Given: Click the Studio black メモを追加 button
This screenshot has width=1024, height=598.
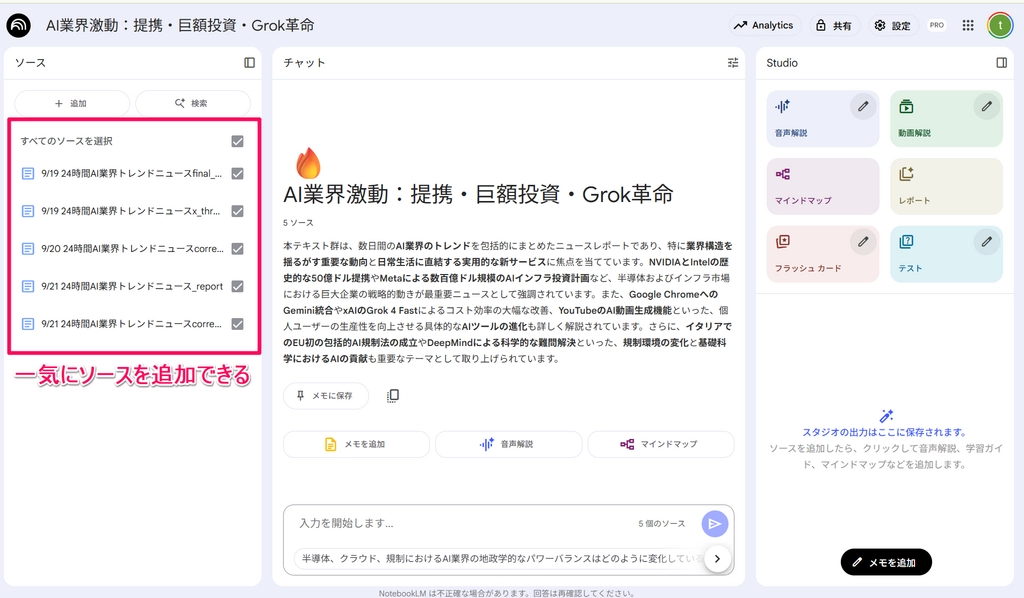Looking at the screenshot, I should click(x=886, y=562).
